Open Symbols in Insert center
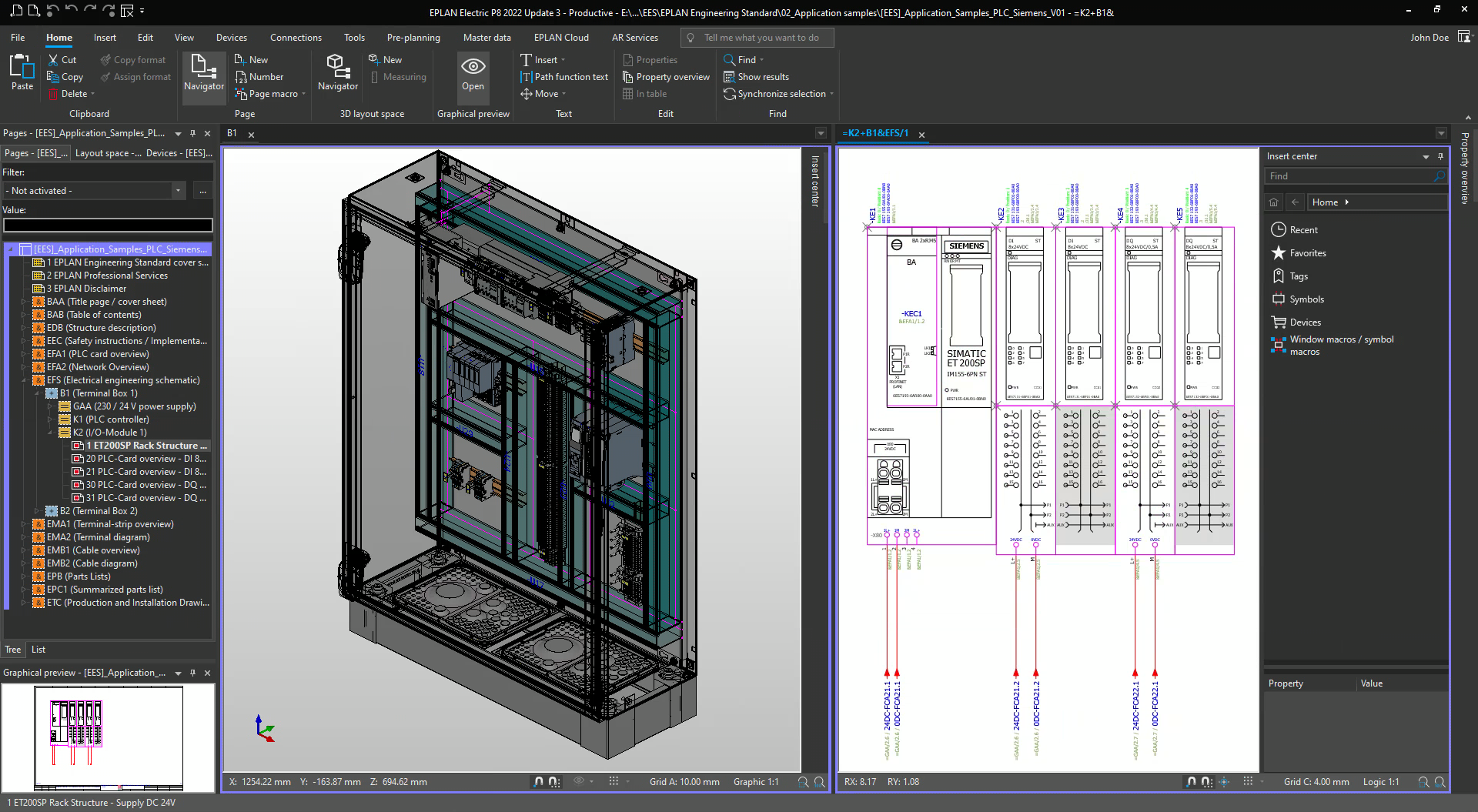 click(1306, 299)
